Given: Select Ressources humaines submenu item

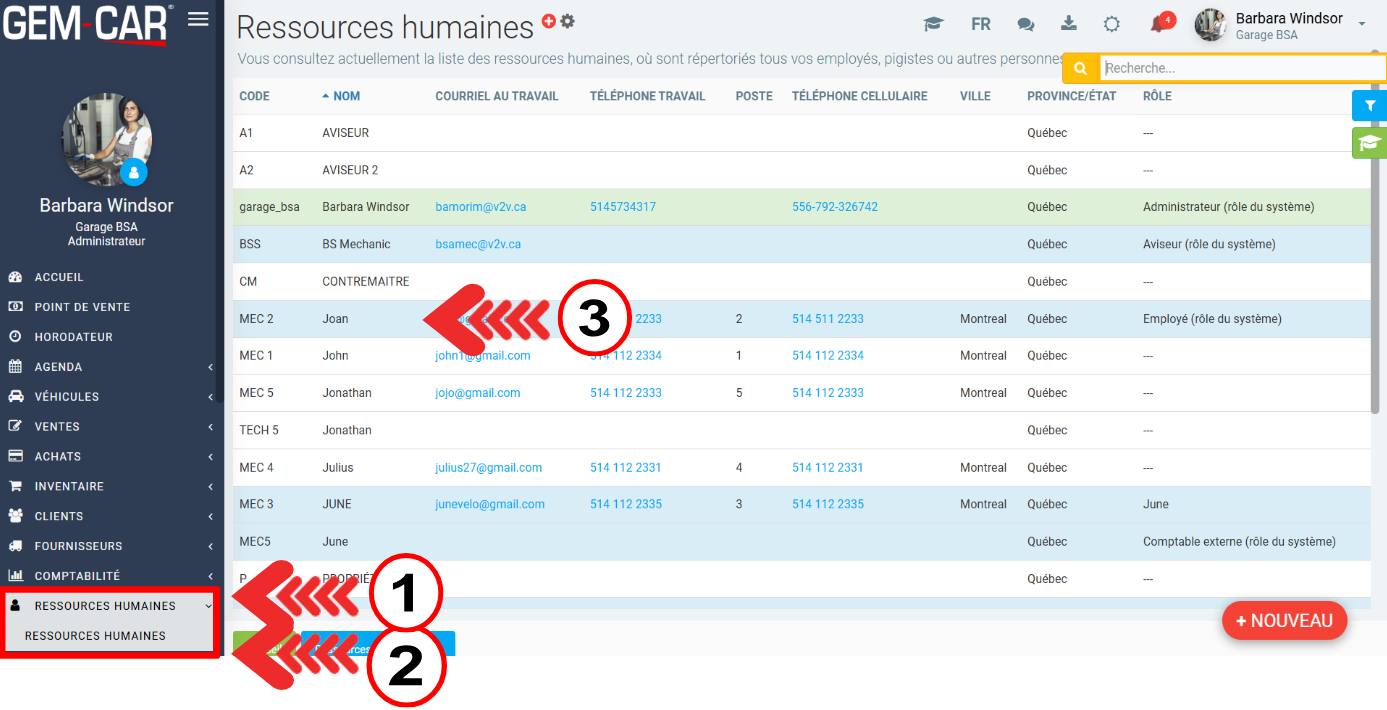Looking at the screenshot, I should click(95, 636).
